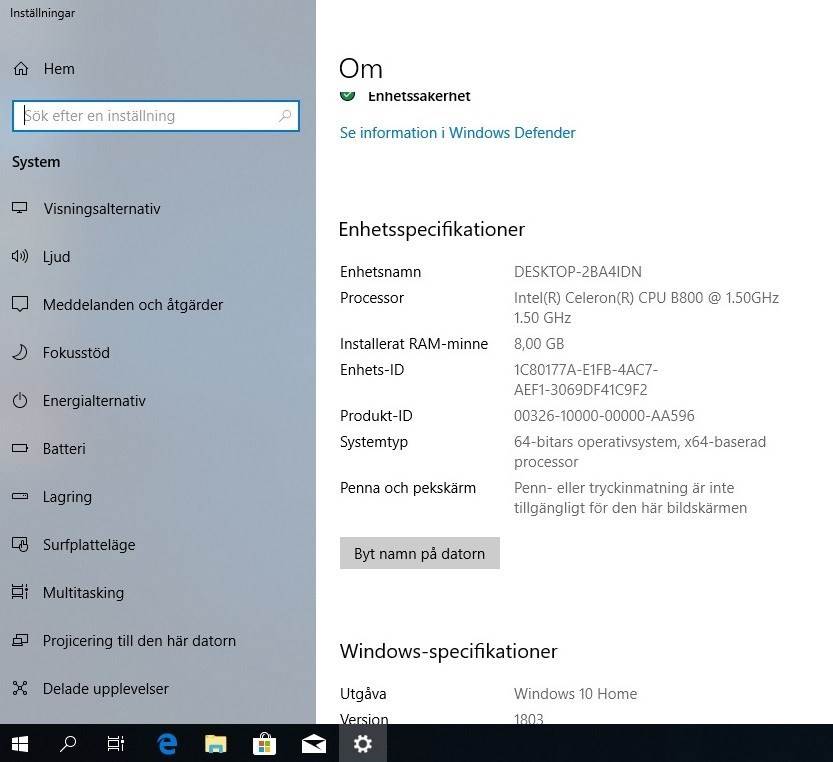Focus the Sök efter en inställning field
The image size is (833, 762).
156,116
